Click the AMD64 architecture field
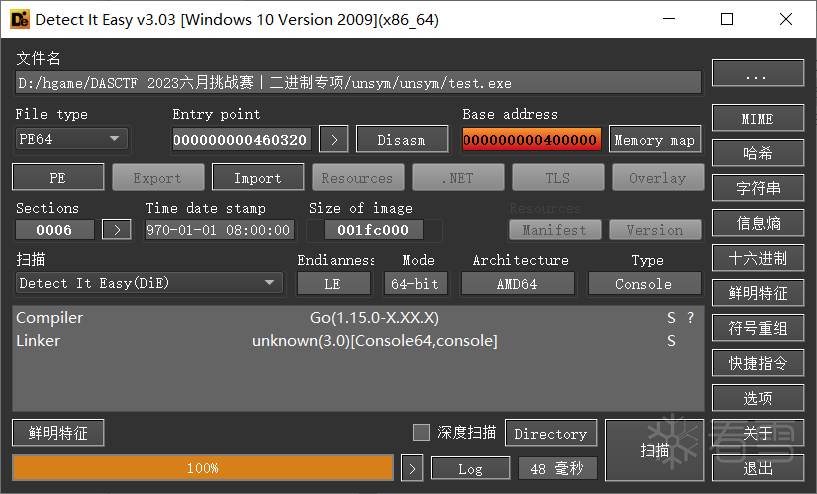Image resolution: width=817 pixels, height=494 pixels. pyautogui.click(x=517, y=283)
